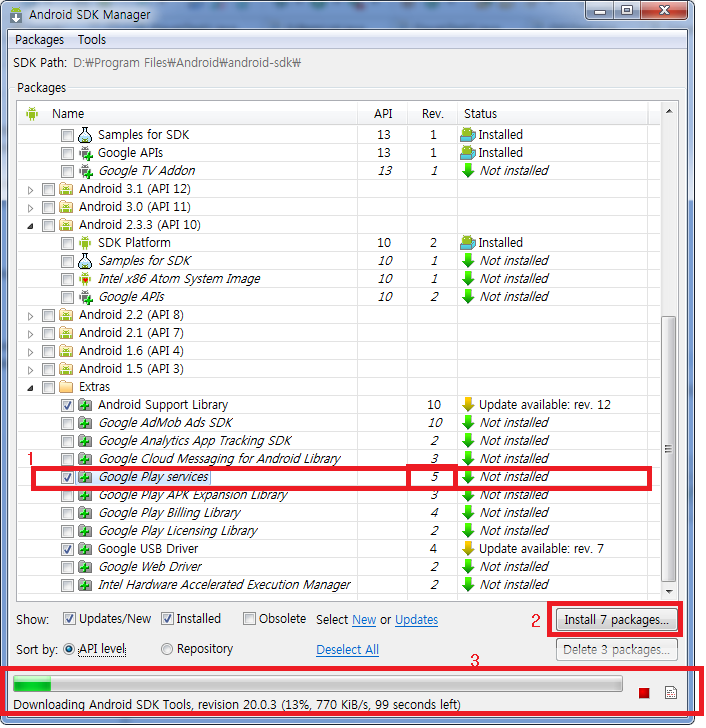Select the Google Cloud Messaging for Android Library row

click(x=339, y=459)
